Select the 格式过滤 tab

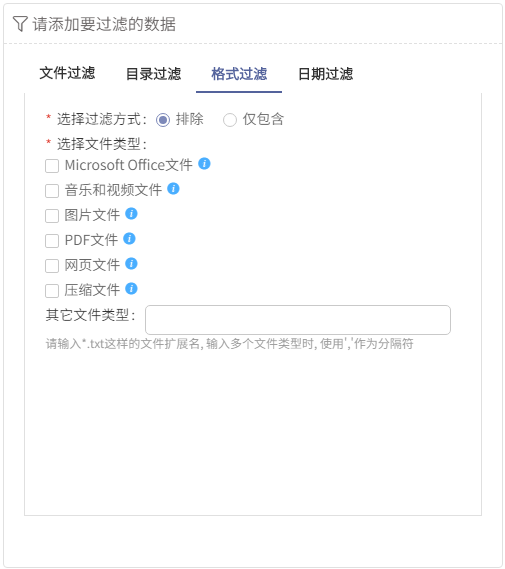[239, 74]
